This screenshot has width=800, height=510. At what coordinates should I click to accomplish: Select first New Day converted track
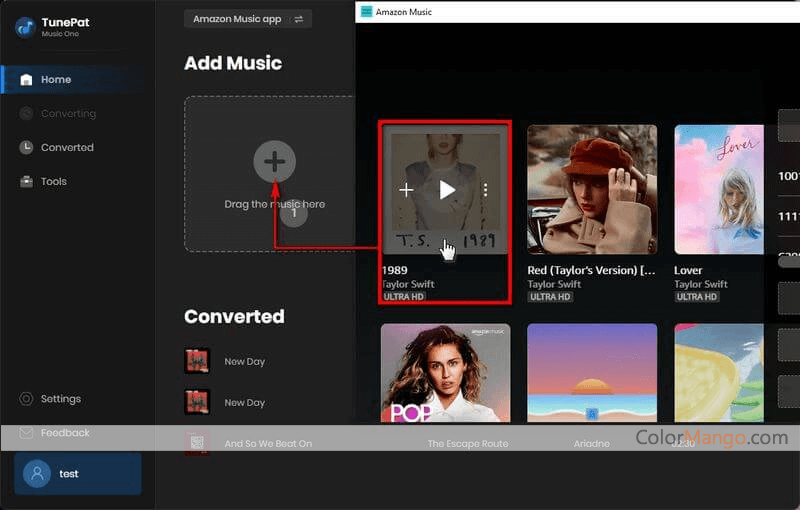click(245, 361)
